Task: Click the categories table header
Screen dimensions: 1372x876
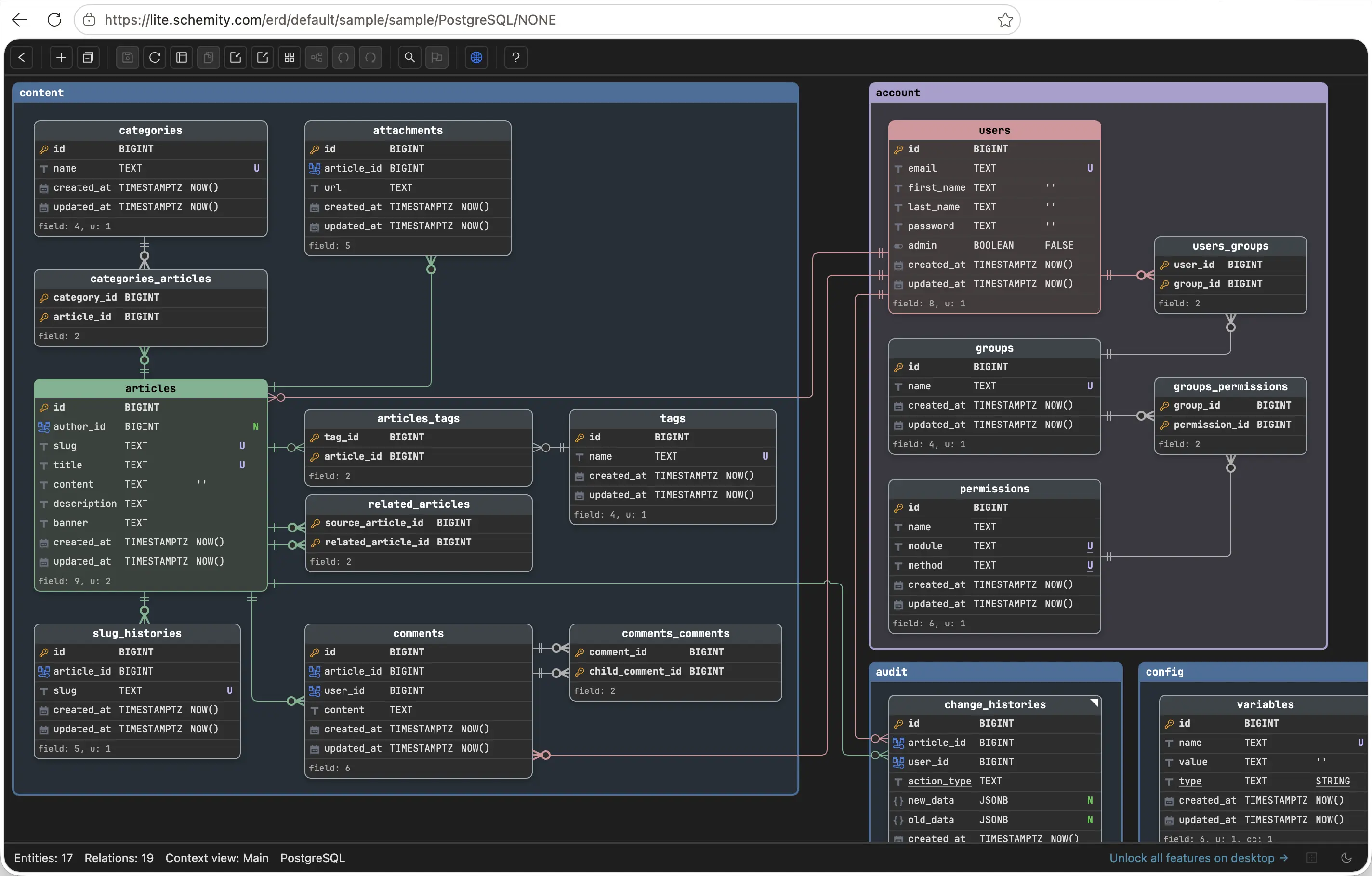Action: 150,131
